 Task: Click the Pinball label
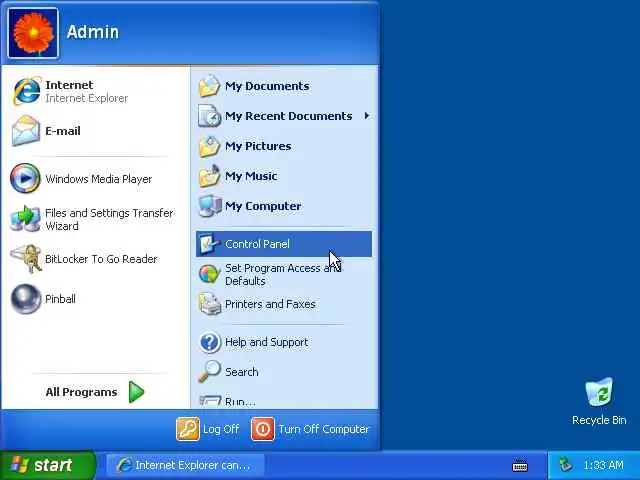click(x=60, y=299)
